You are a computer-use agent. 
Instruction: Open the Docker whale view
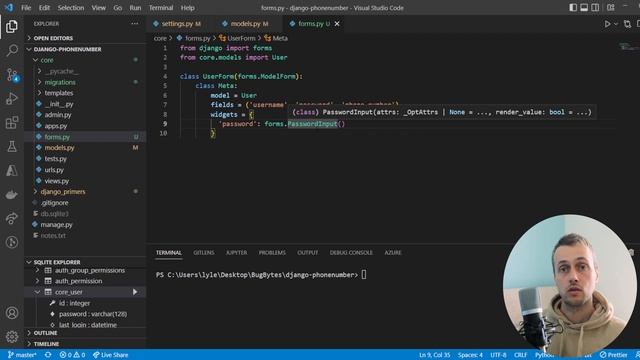pyautogui.click(x=12, y=195)
